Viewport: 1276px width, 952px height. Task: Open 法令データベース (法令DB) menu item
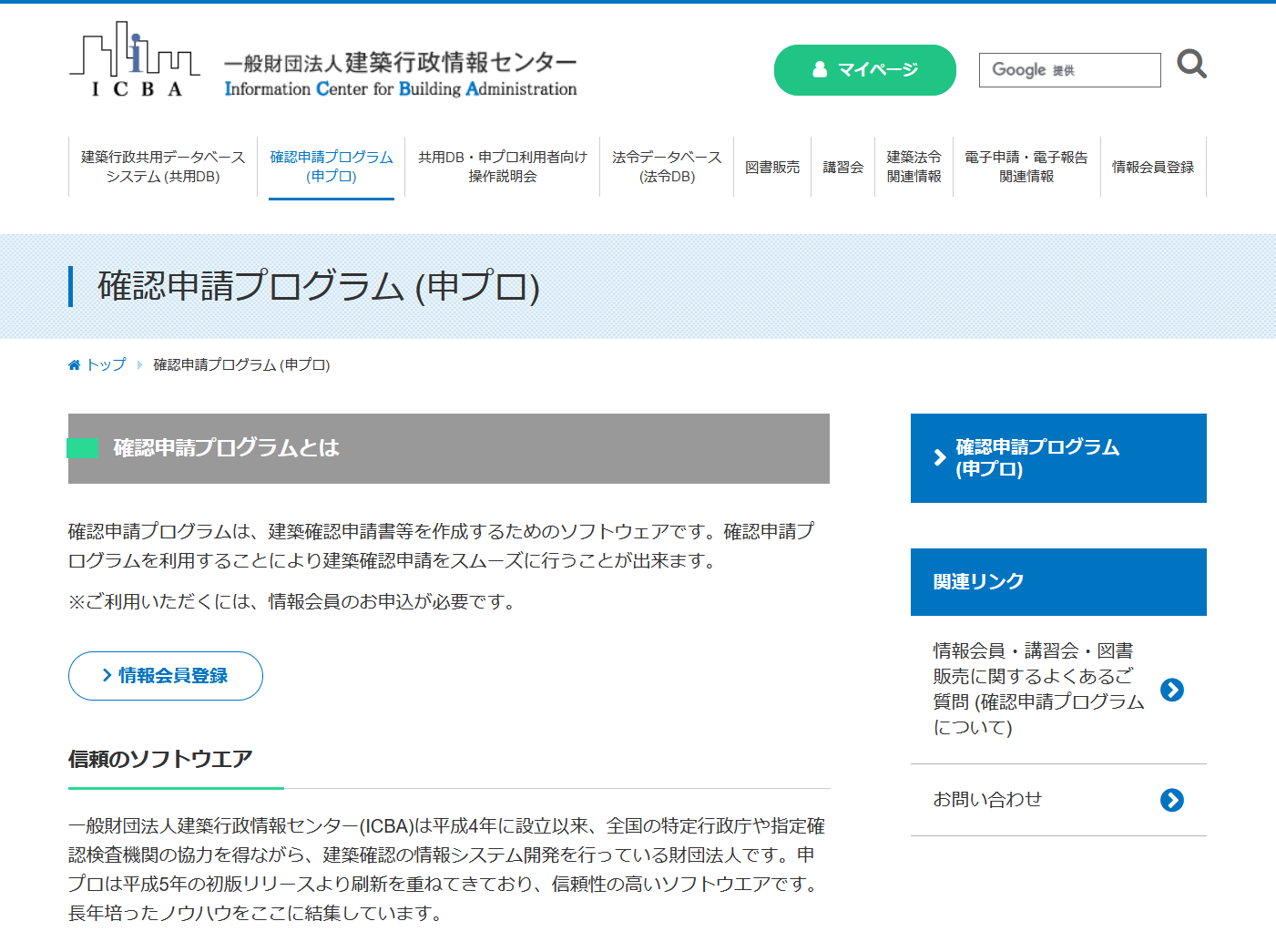(x=667, y=167)
